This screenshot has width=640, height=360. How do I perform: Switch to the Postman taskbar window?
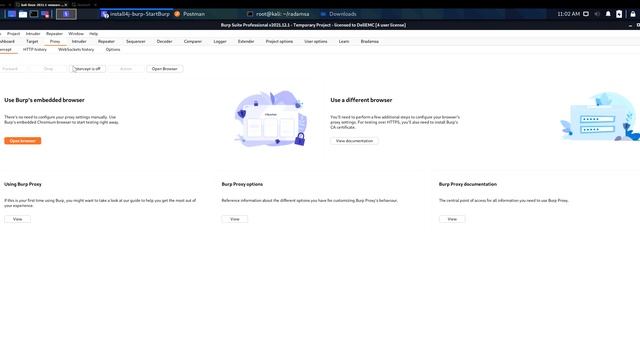[189, 14]
